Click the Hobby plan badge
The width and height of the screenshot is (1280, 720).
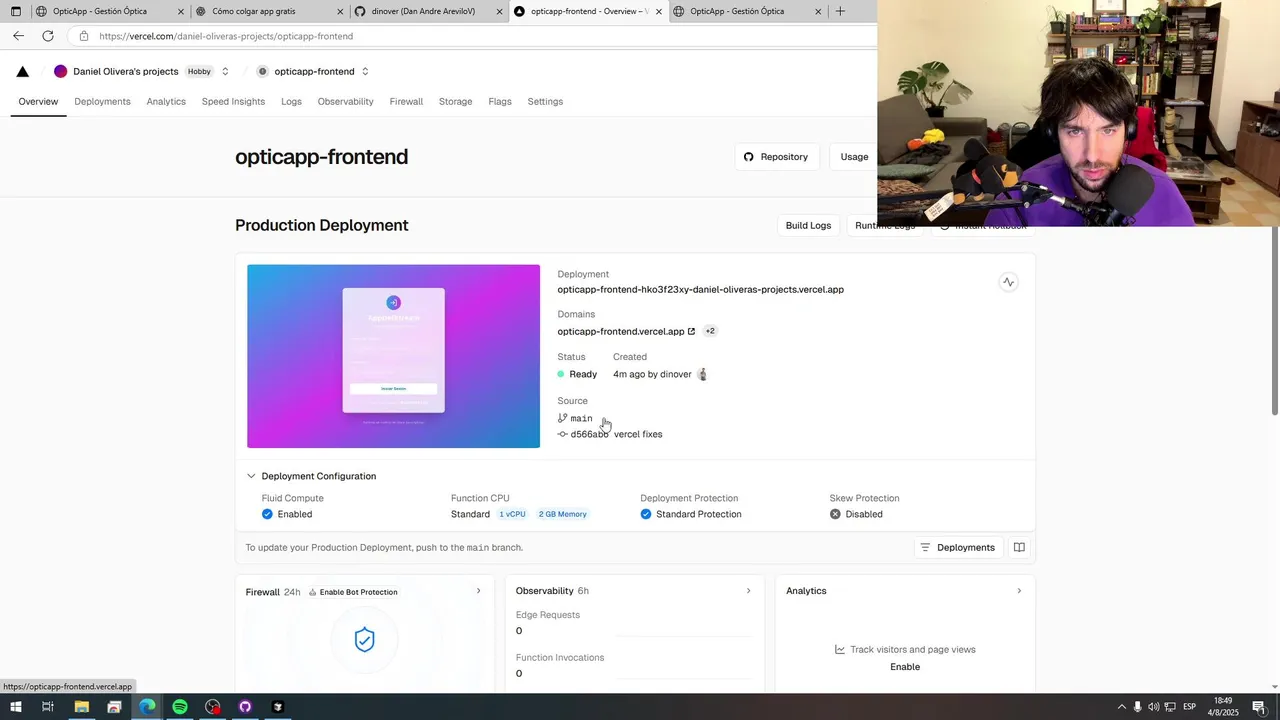(x=199, y=71)
